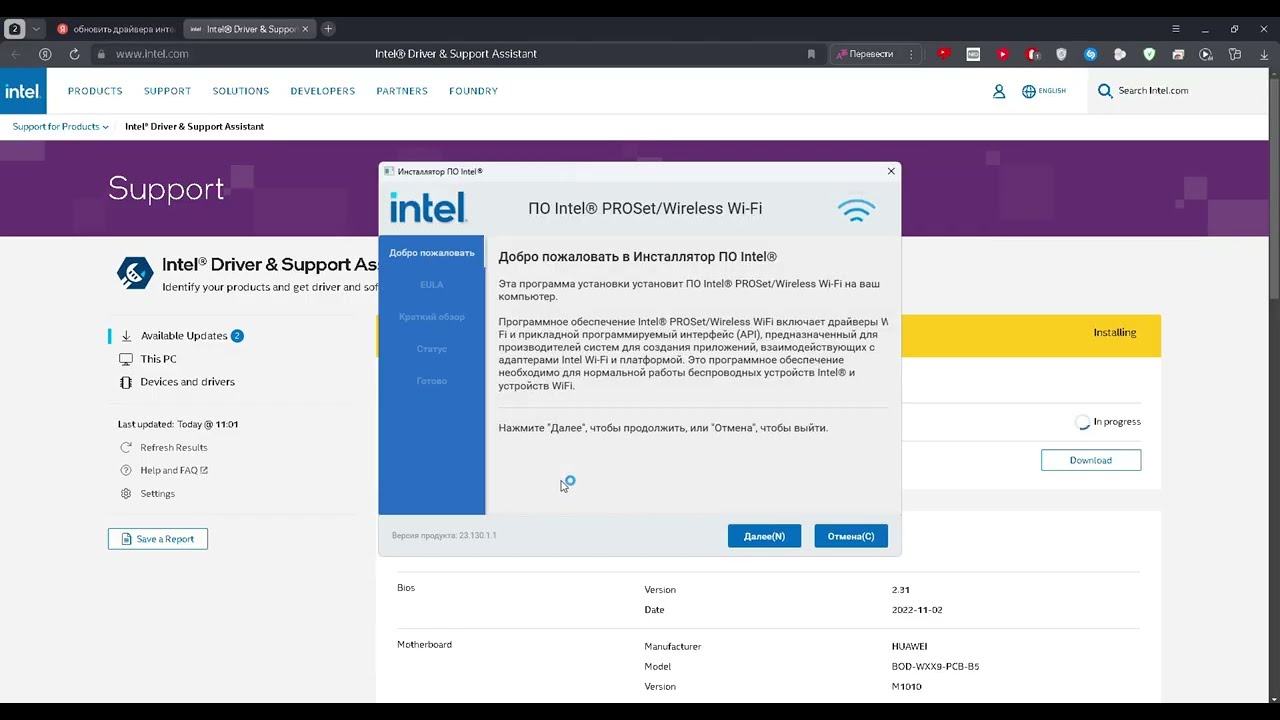The height and width of the screenshot is (720, 1280).
Task: Click the red YouTube play extension icon
Action: pyautogui.click(x=1002, y=54)
